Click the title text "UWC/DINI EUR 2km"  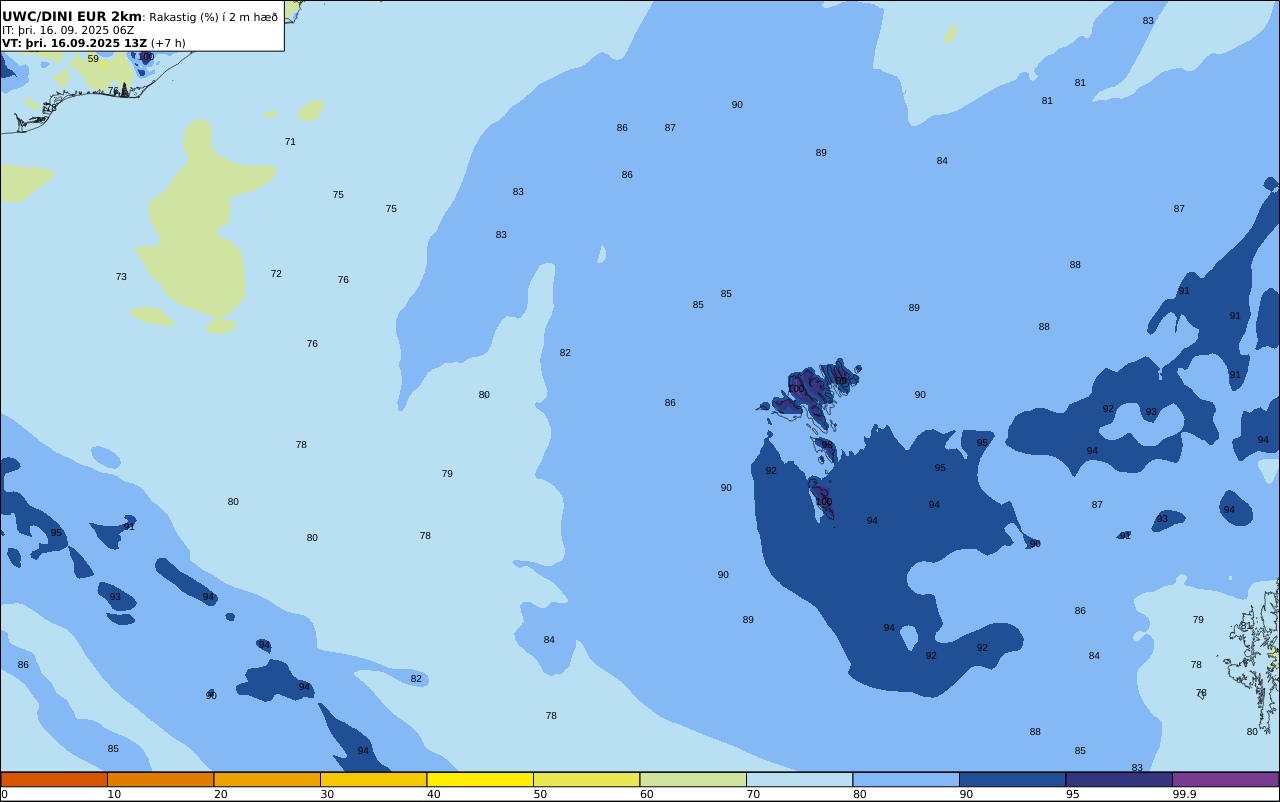pos(72,16)
